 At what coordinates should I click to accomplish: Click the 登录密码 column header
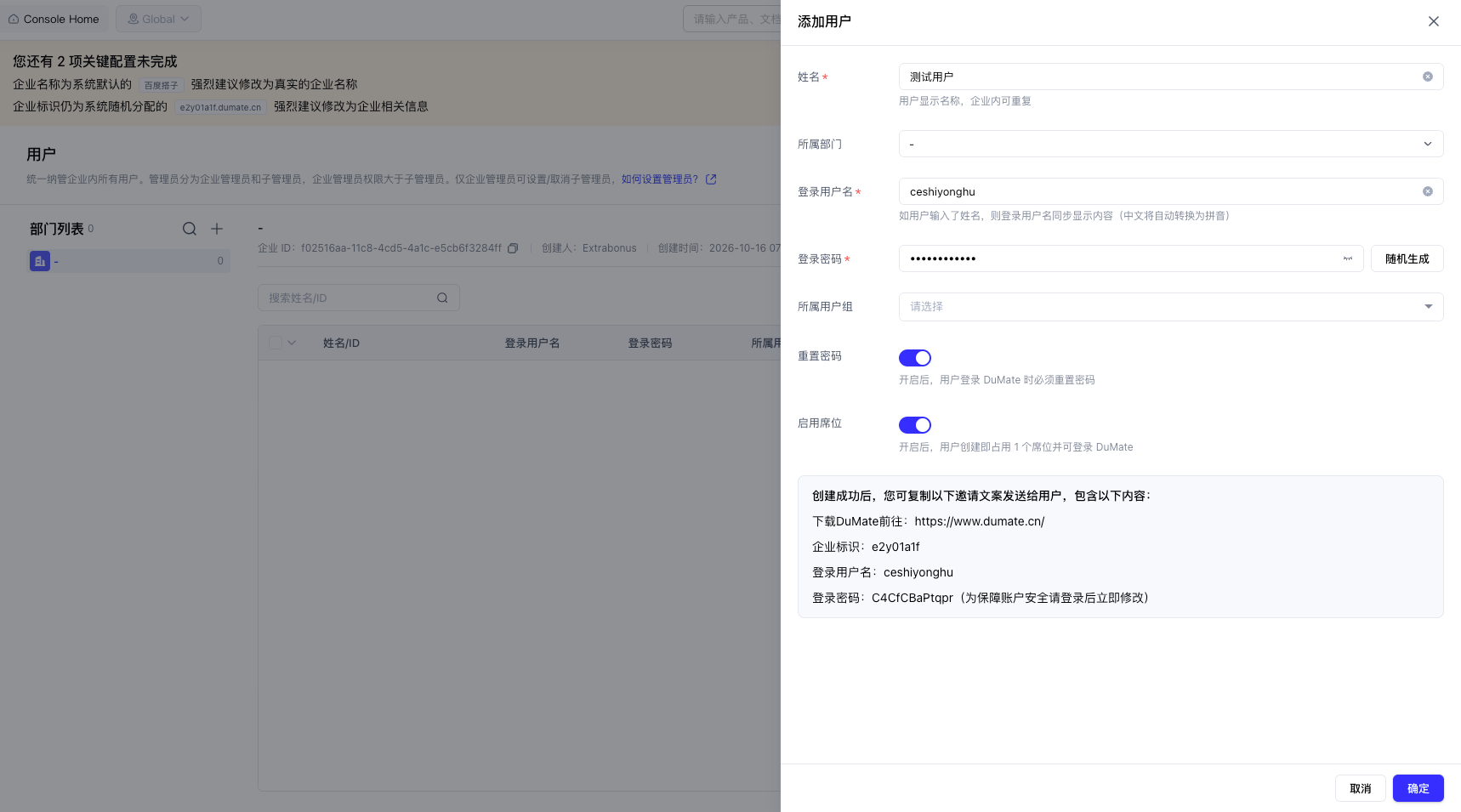coord(650,344)
